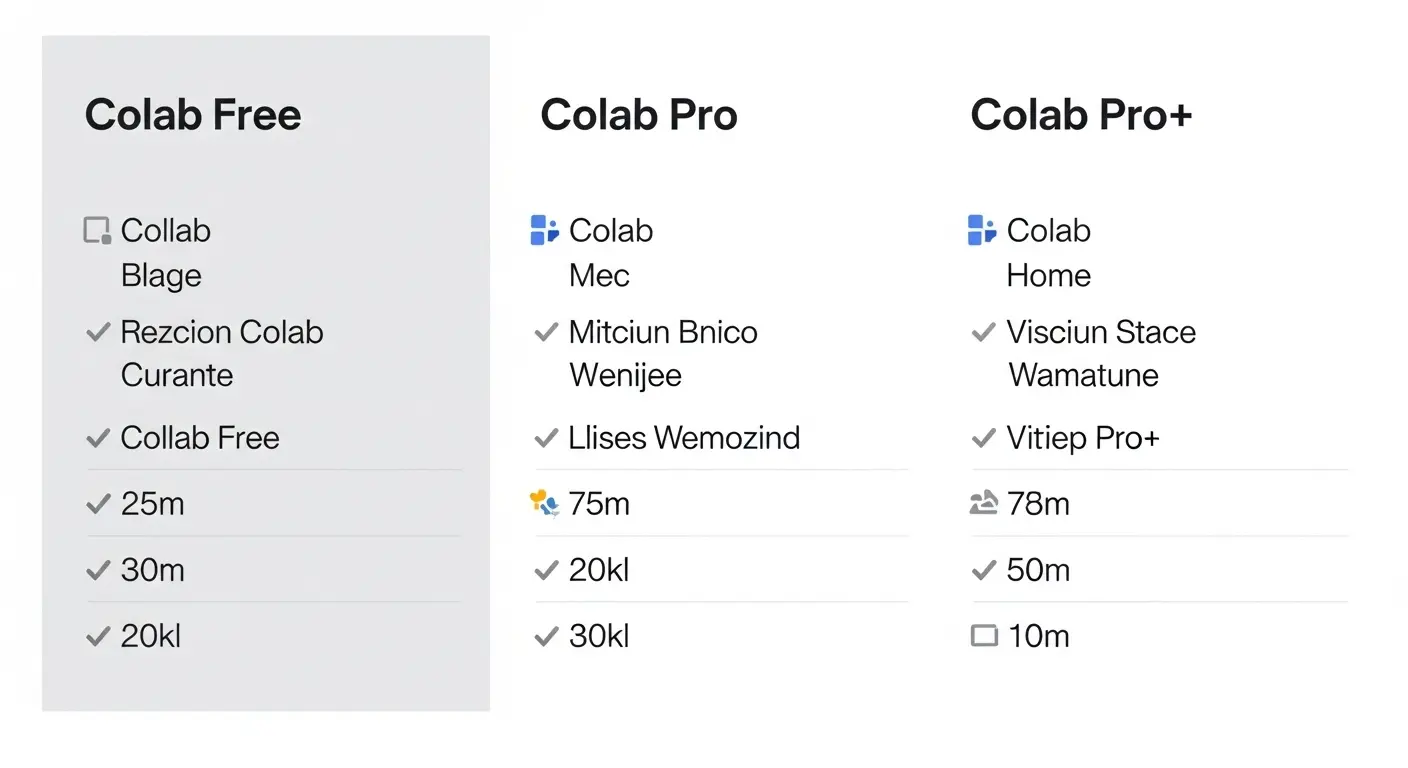Viewport: 1408px width, 768px height.
Task: Select the Colab Free plan heading
Action: point(193,115)
